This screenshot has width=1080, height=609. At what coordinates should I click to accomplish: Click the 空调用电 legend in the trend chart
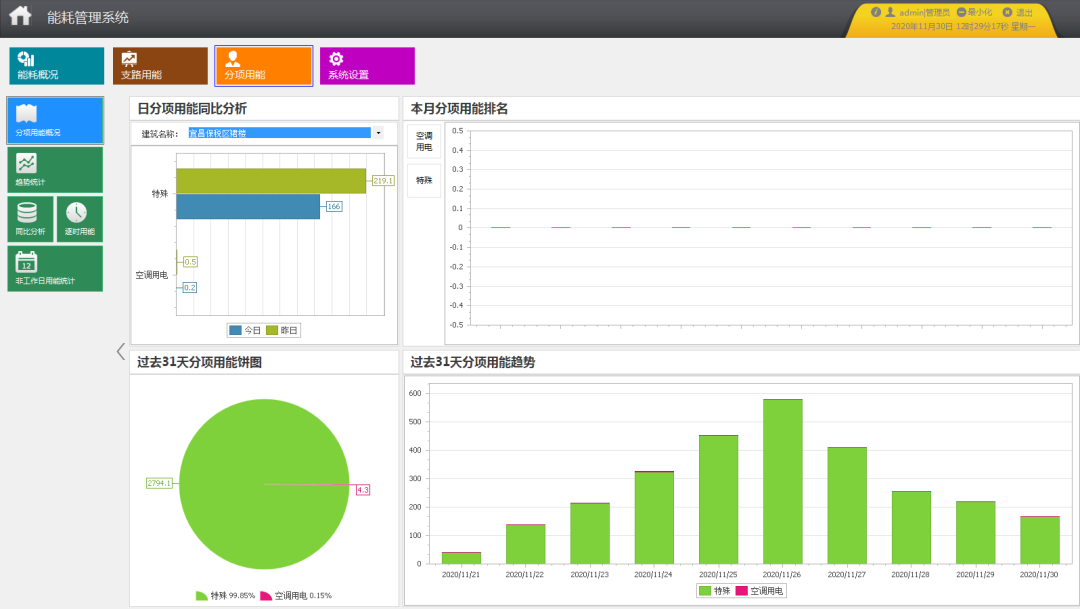759,591
